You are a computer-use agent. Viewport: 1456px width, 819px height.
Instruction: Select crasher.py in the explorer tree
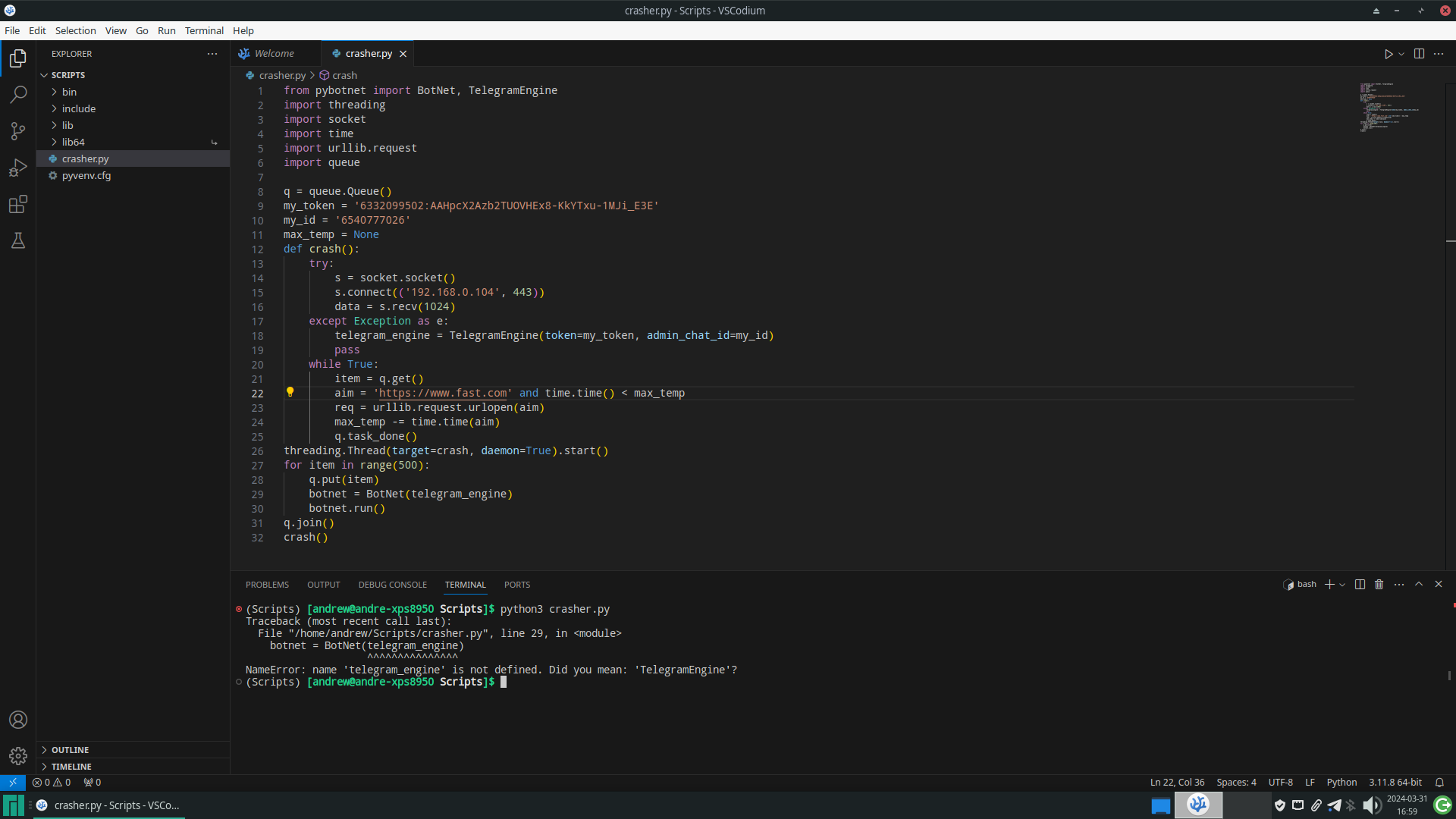[x=133, y=158]
